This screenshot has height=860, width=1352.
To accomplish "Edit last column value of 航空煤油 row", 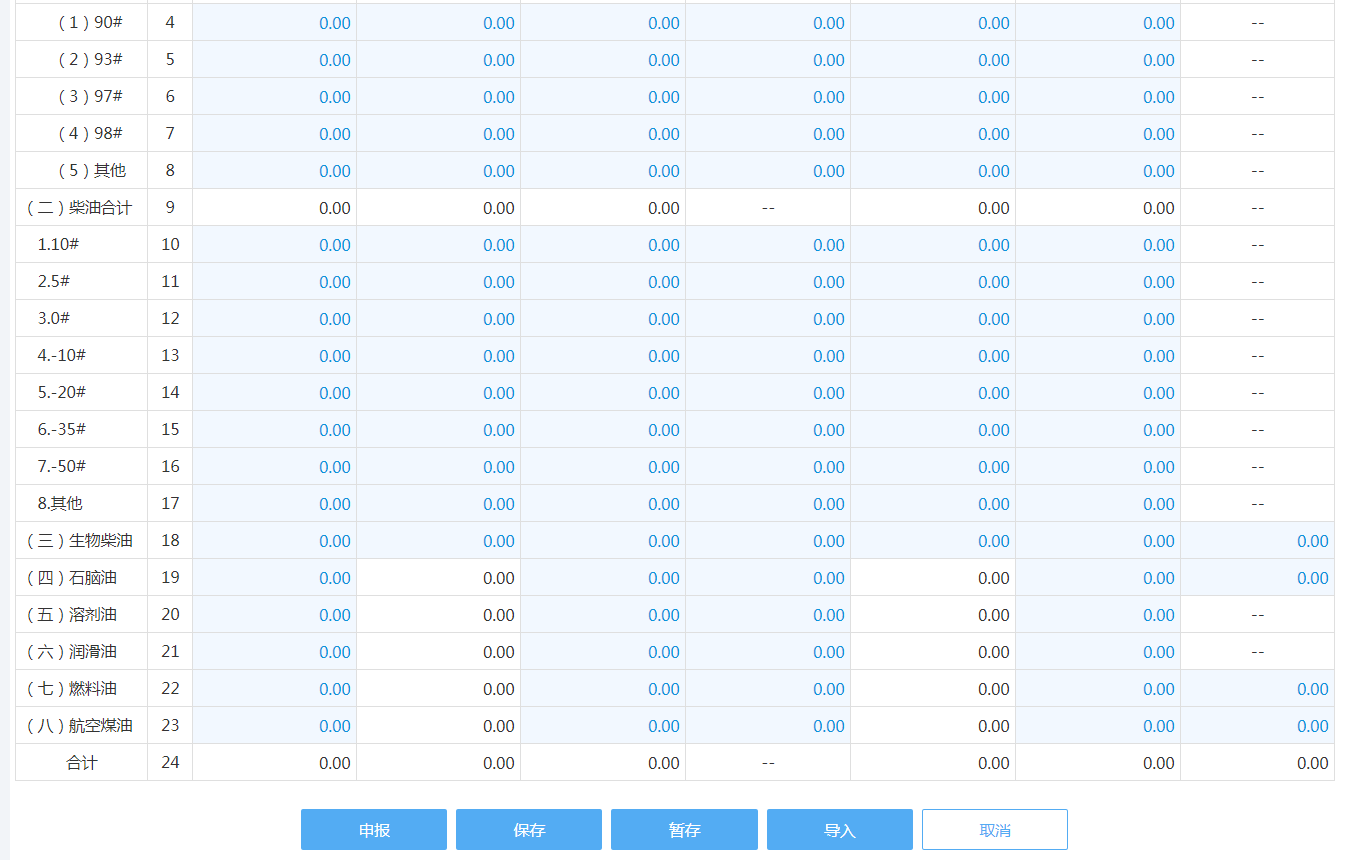I will point(1257,726).
